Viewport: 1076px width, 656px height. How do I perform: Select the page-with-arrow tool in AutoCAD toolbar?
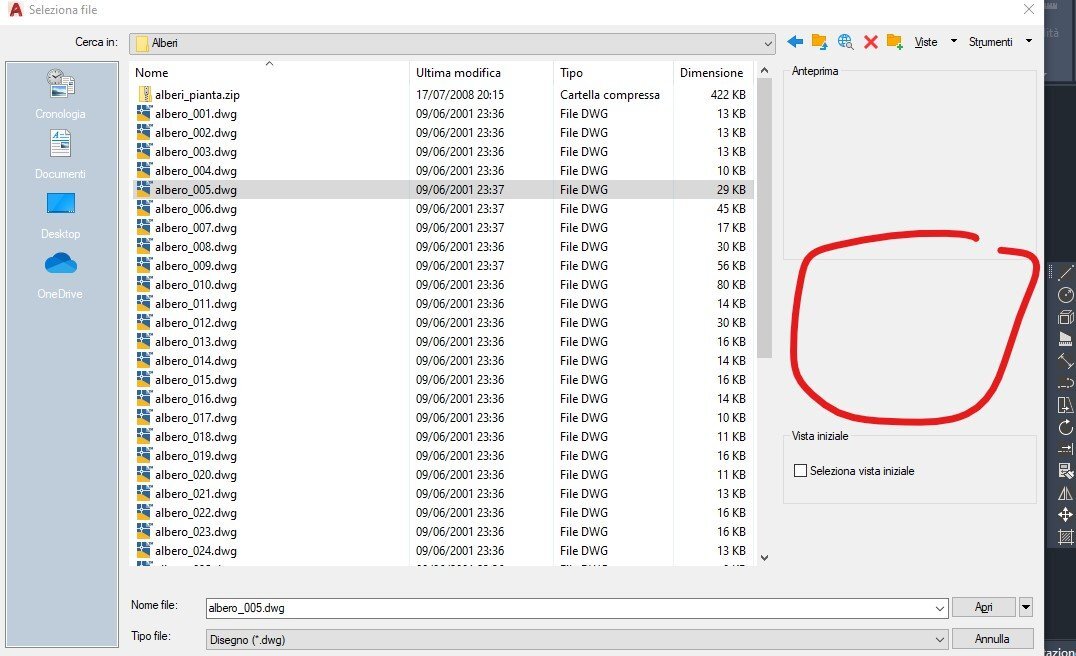1065,405
